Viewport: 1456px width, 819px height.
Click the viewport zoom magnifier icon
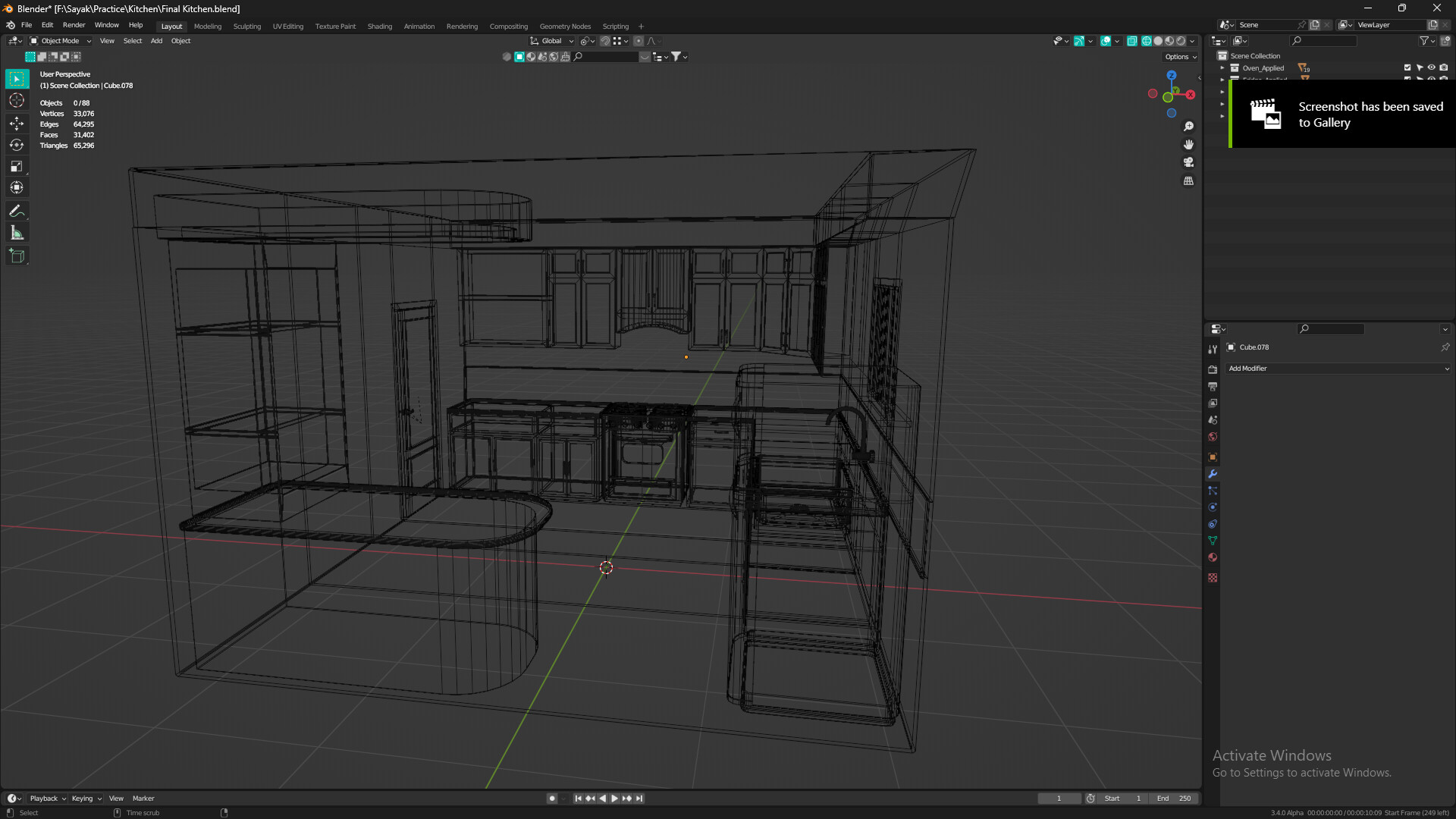pos(1188,127)
